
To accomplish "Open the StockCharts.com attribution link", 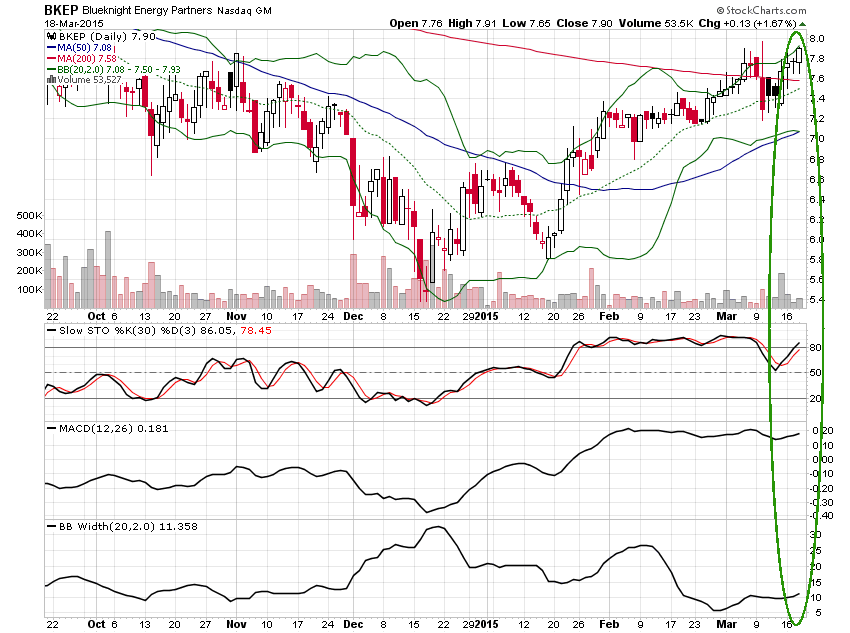I will [x=762, y=10].
